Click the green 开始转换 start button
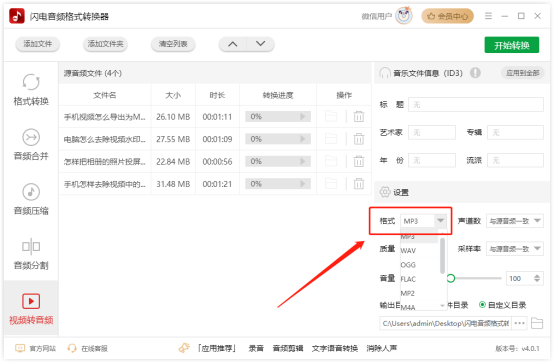The image size is (554, 363). point(512,45)
